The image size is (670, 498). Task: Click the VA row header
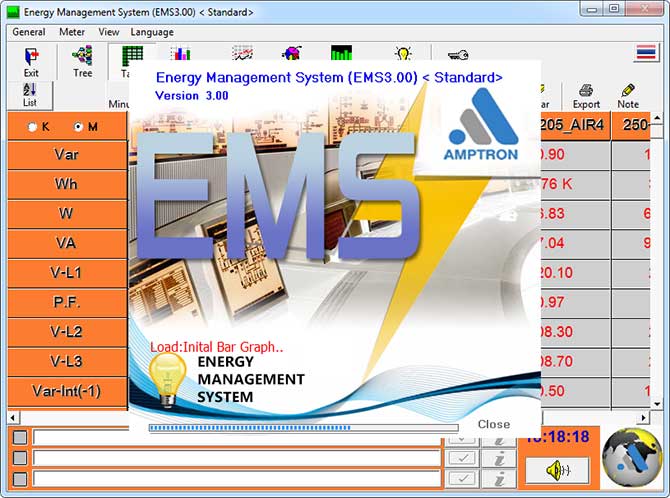tap(67, 243)
